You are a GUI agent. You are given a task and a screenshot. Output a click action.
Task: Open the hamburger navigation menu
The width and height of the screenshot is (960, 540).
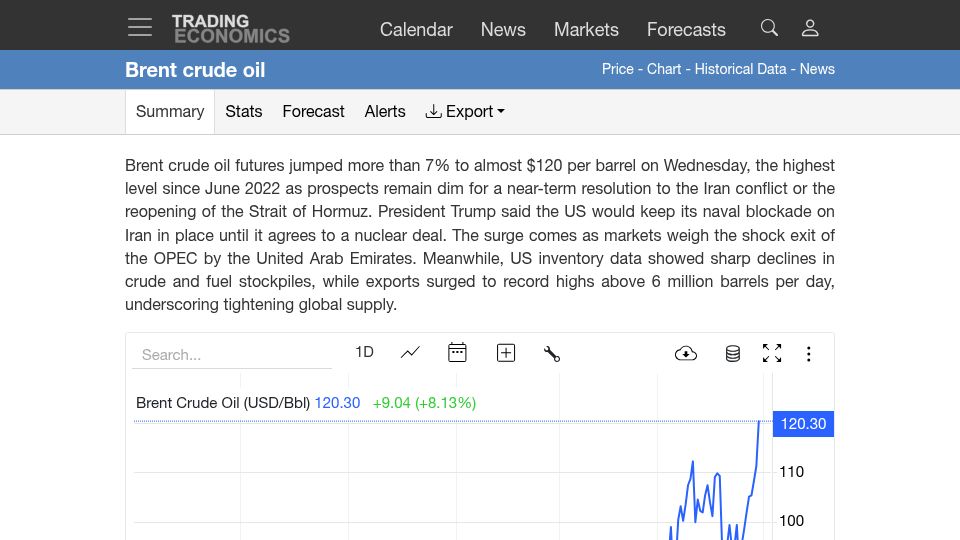click(x=140, y=27)
